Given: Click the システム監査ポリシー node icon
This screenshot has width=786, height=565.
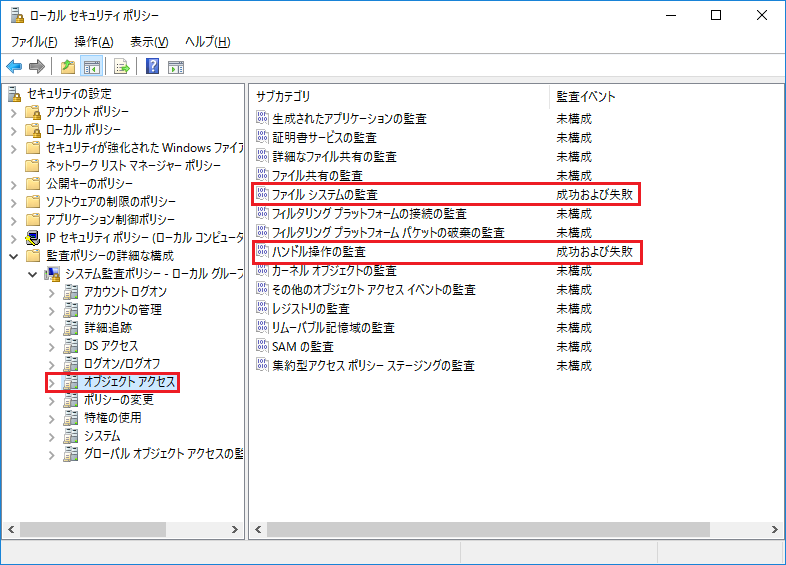Looking at the screenshot, I should (x=52, y=274).
